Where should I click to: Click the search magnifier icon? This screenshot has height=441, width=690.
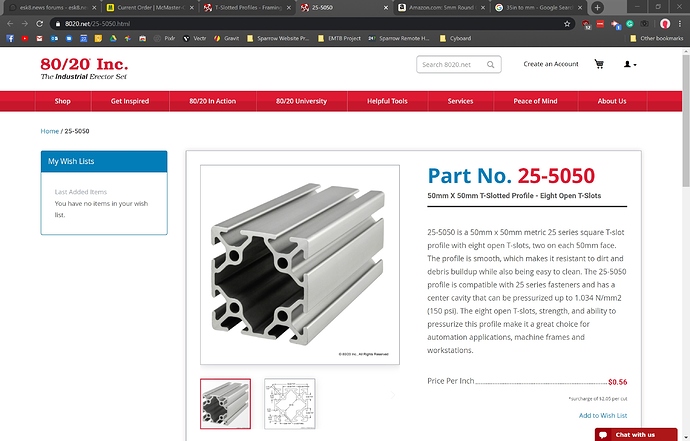(491, 64)
